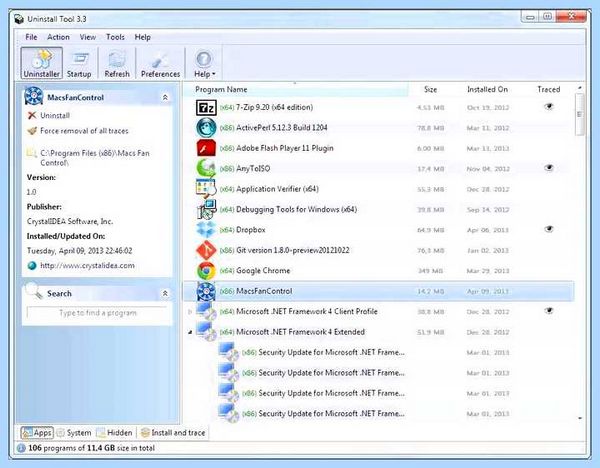The height and width of the screenshot is (468, 600).
Task: Open the Startup toolbar section
Action: pyautogui.click(x=79, y=64)
